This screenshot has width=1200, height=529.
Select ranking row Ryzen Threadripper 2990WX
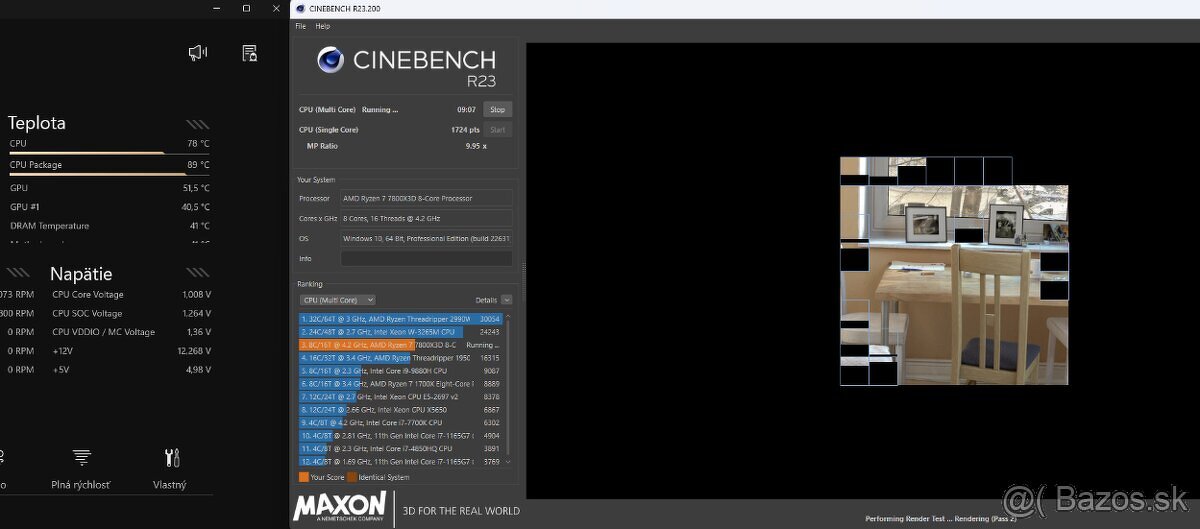click(x=400, y=318)
